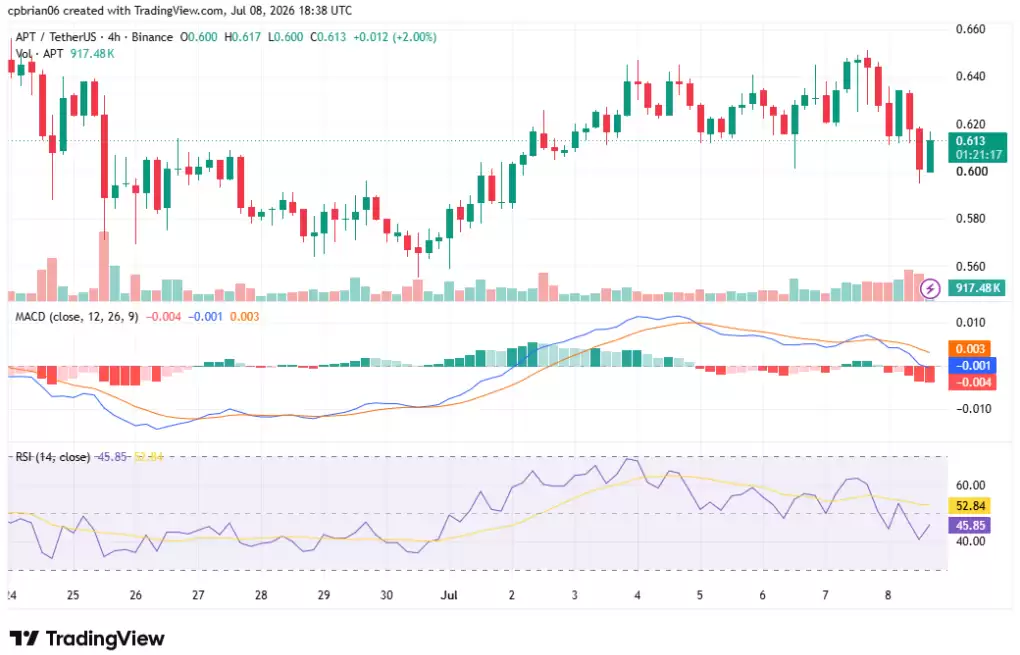Click the TradingView wordmark text
The width and height of the screenshot is (1020, 655).
pos(105,639)
